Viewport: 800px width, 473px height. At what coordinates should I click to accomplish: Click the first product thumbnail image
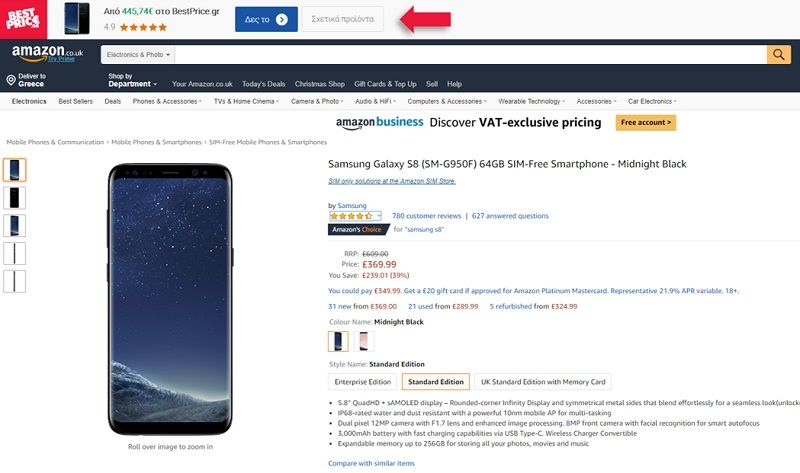tap(15, 170)
